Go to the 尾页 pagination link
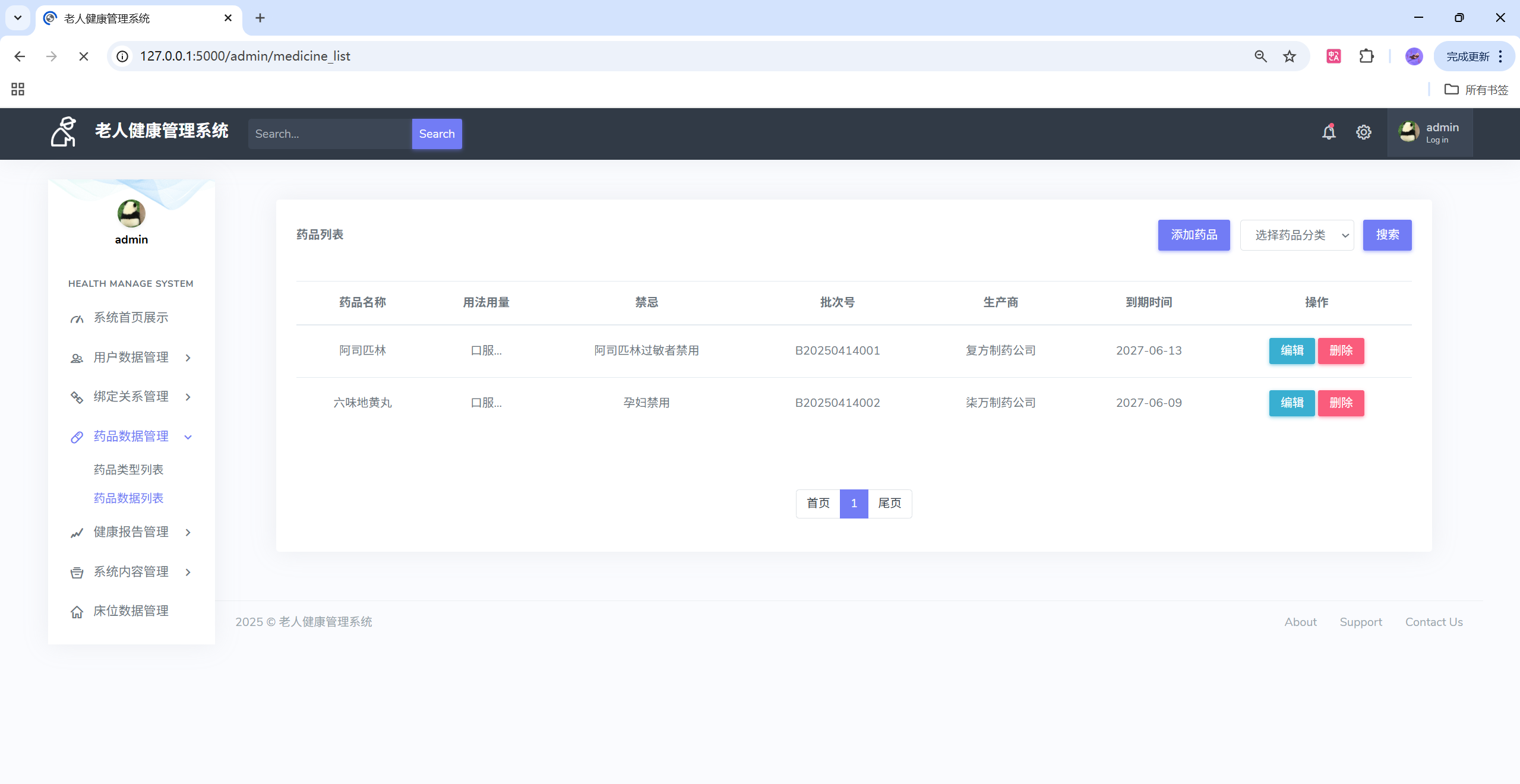The height and width of the screenshot is (784, 1520). pos(889,504)
